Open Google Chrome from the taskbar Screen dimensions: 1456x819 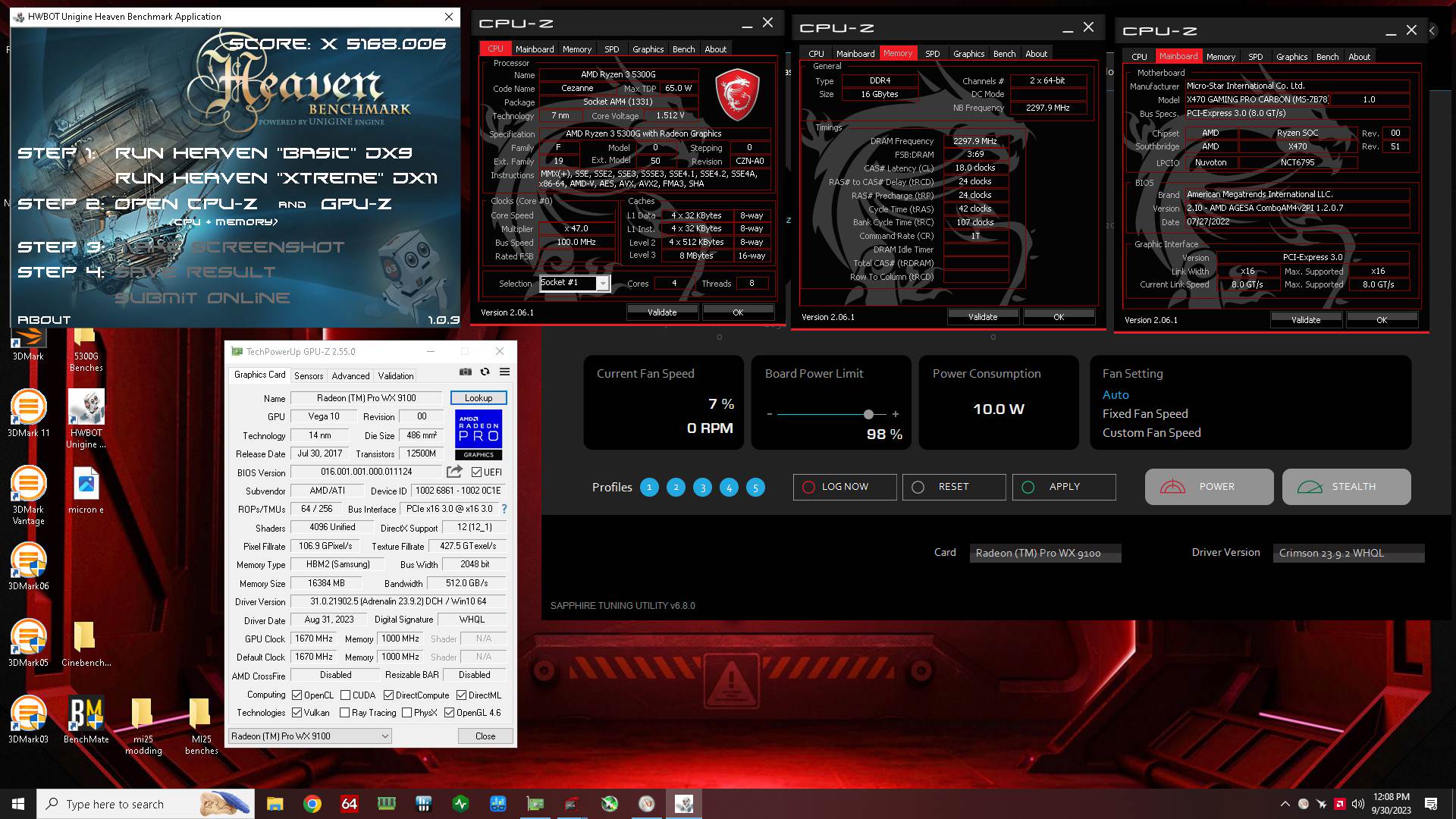(312, 804)
